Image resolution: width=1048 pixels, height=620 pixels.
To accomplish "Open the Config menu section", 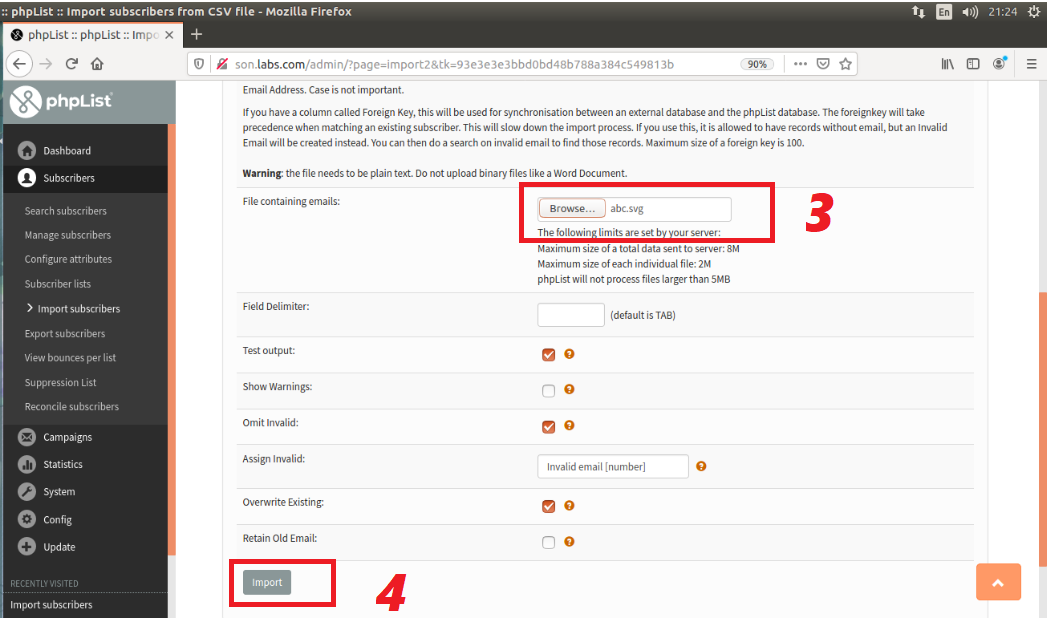I will (85, 519).
